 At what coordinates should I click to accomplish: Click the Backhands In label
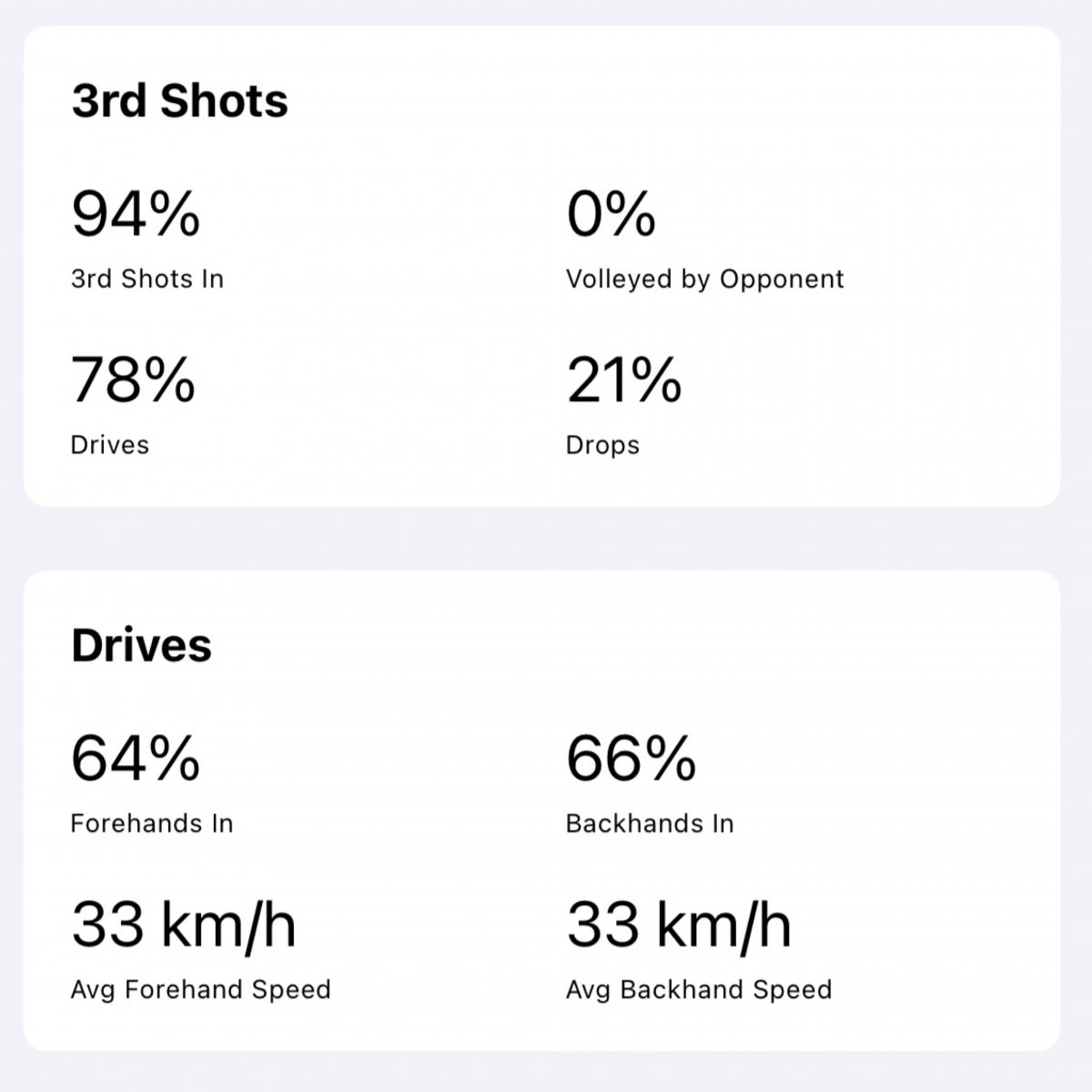point(650,824)
